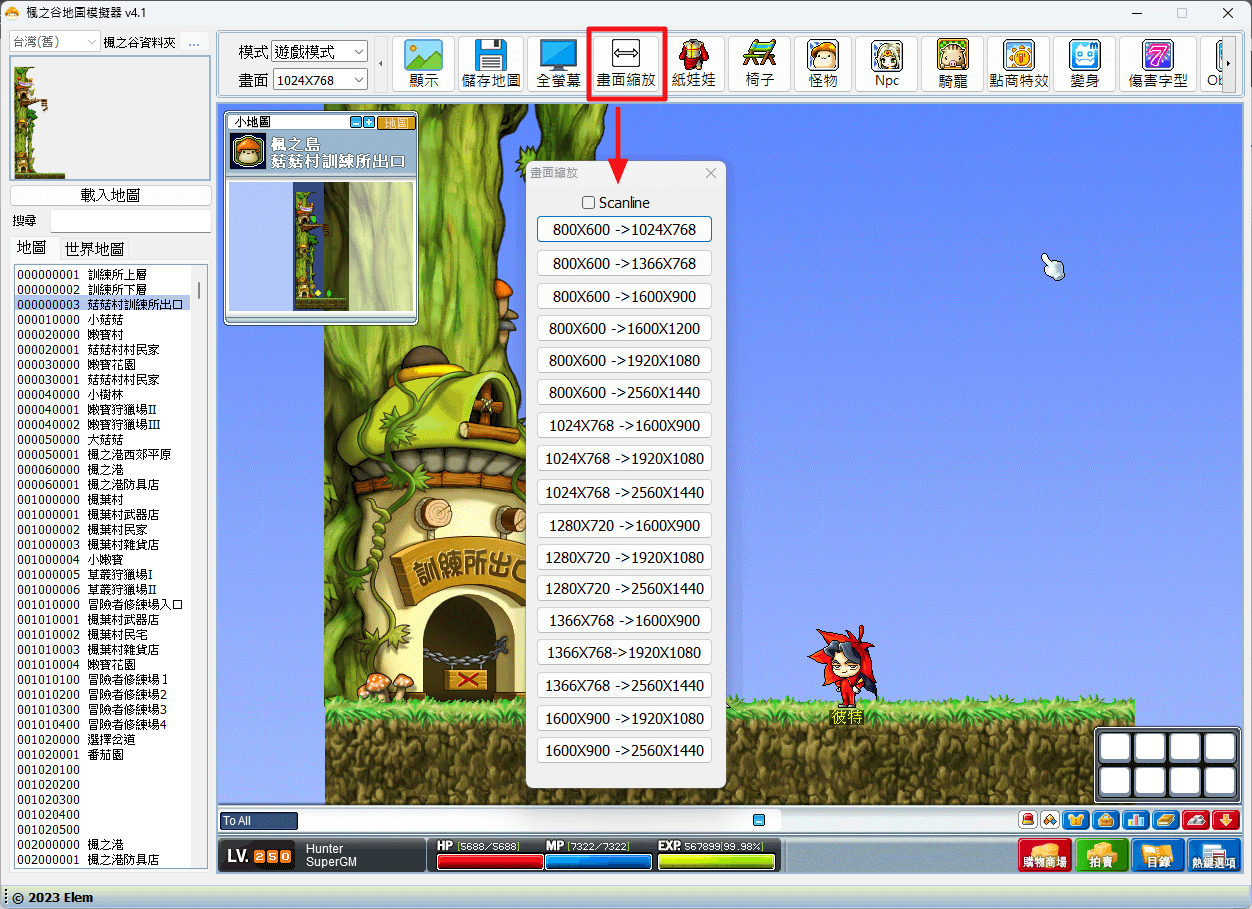Switch to the 世界地圖 tab
This screenshot has height=909, width=1252.
[94, 249]
